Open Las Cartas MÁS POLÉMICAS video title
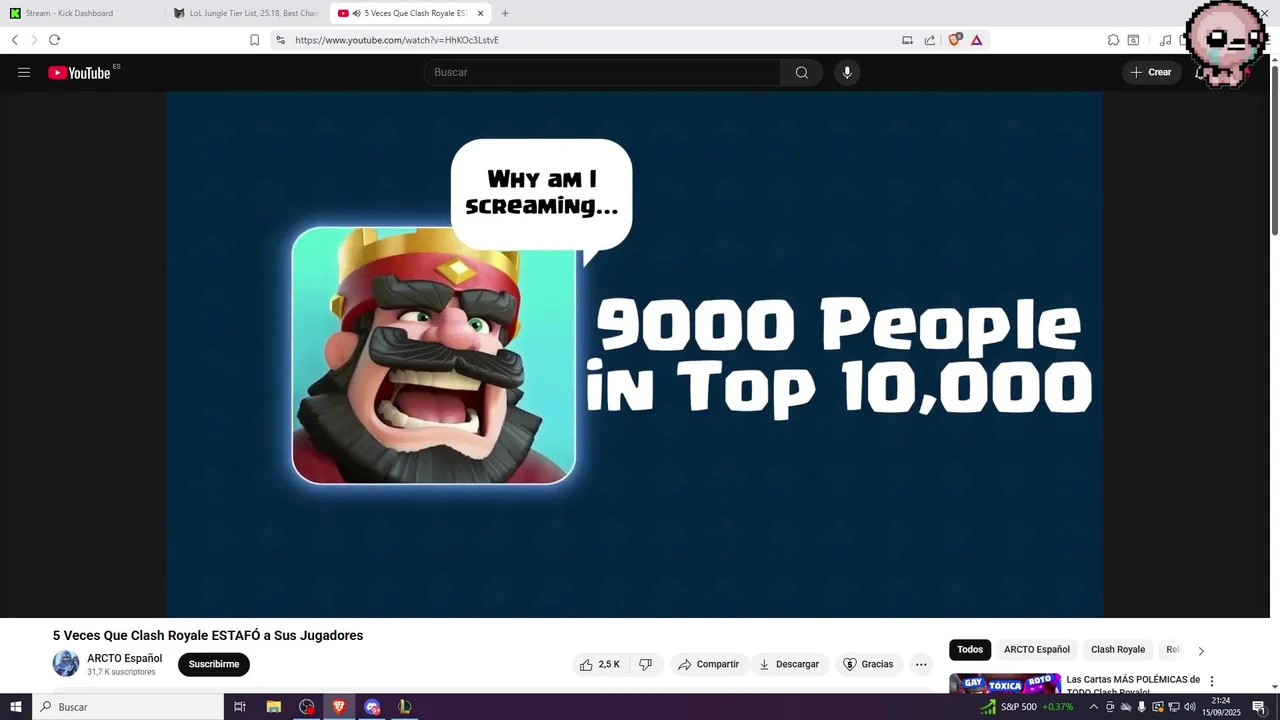 (x=1133, y=685)
